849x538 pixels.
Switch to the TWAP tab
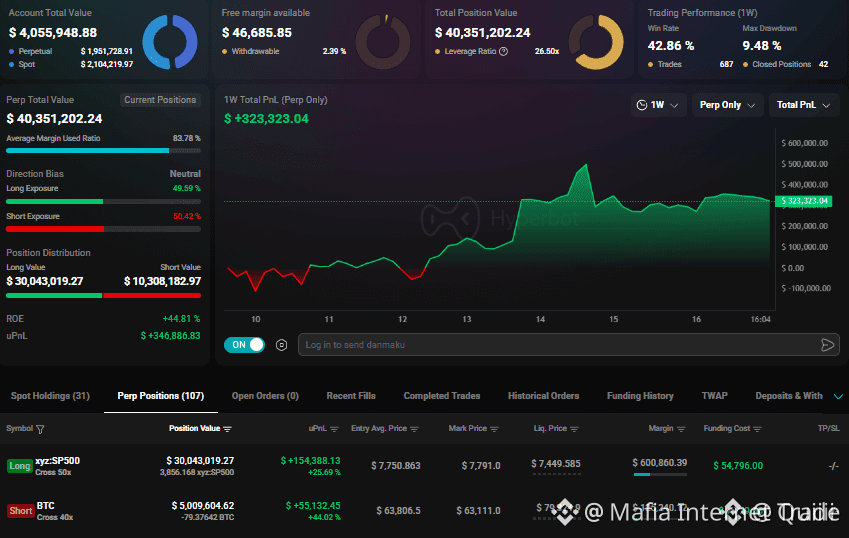pos(715,396)
